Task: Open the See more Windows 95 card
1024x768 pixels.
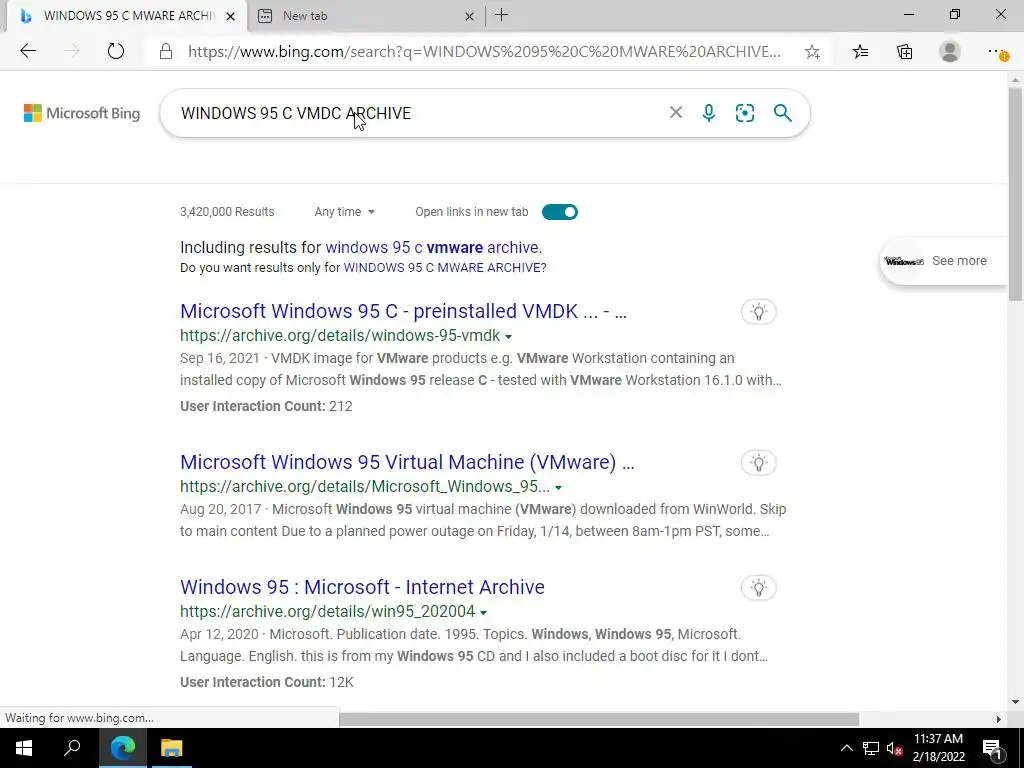Action: pos(944,261)
